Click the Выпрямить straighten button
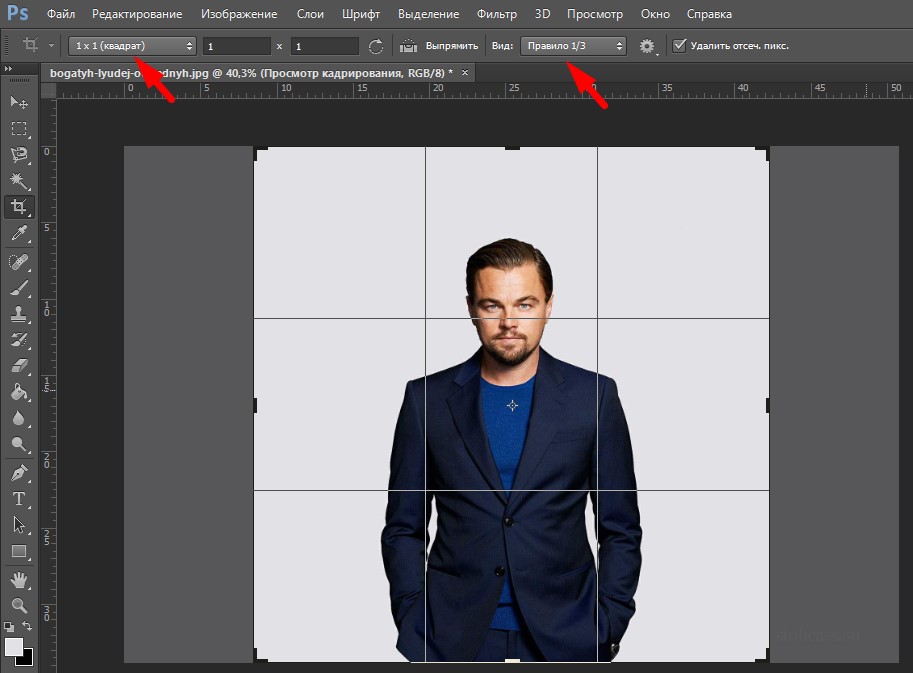The image size is (913, 673). point(452,46)
